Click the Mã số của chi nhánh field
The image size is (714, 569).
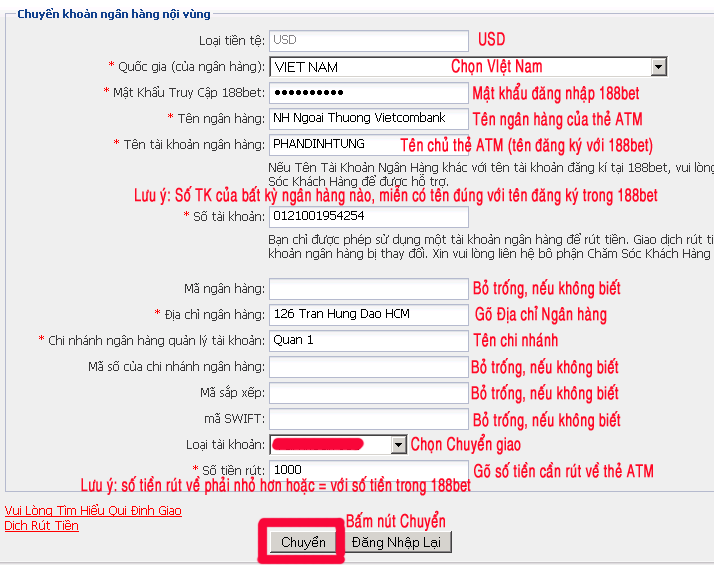pyautogui.click(x=369, y=367)
